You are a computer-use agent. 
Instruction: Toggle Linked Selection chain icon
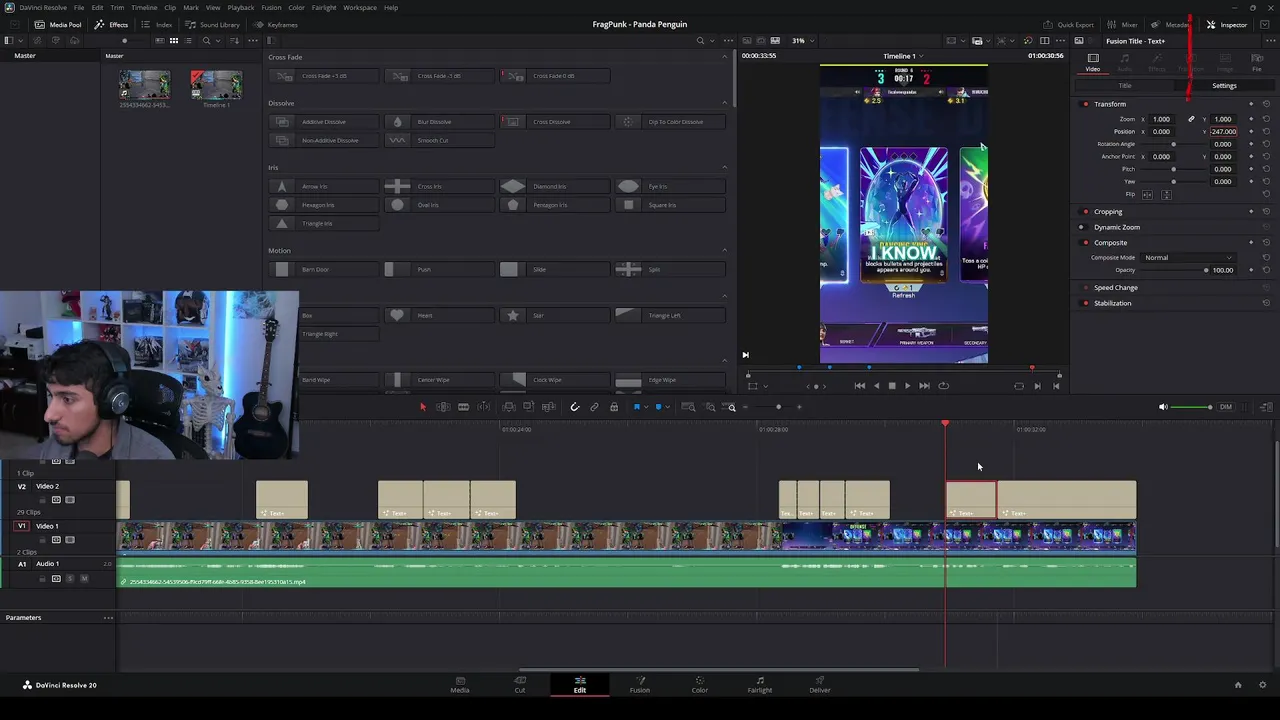[x=594, y=407]
